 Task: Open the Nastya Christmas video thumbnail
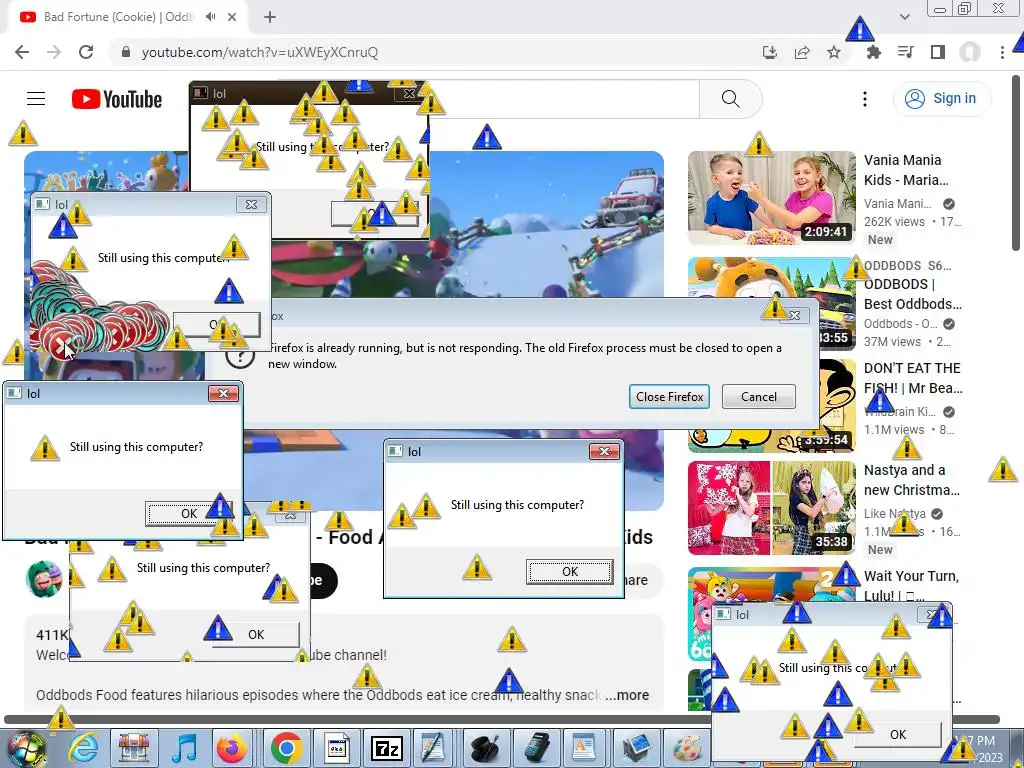[x=772, y=508]
